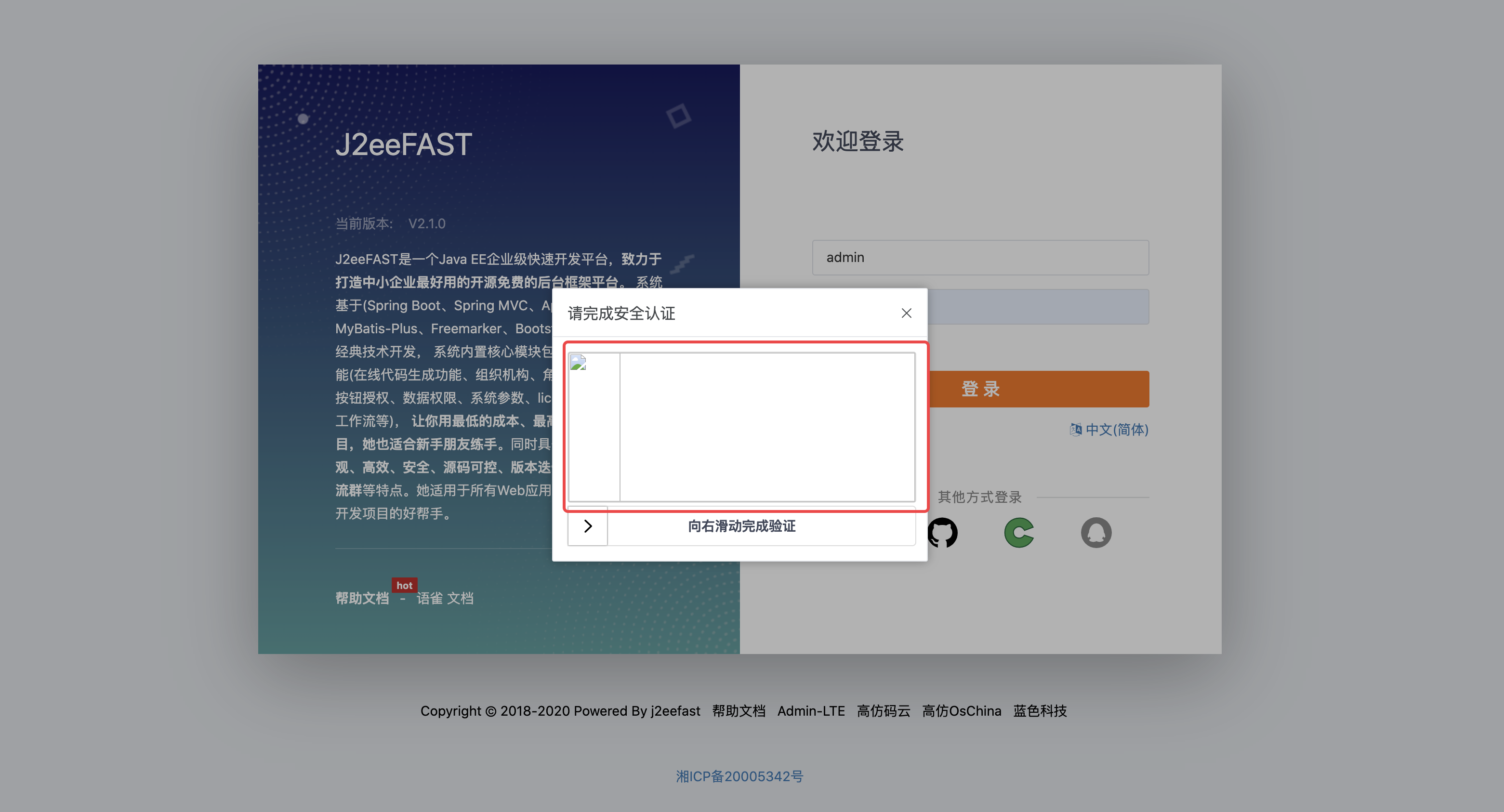The width and height of the screenshot is (1504, 812).
Task: Open the 高仿OsChina footer link
Action: point(962,711)
